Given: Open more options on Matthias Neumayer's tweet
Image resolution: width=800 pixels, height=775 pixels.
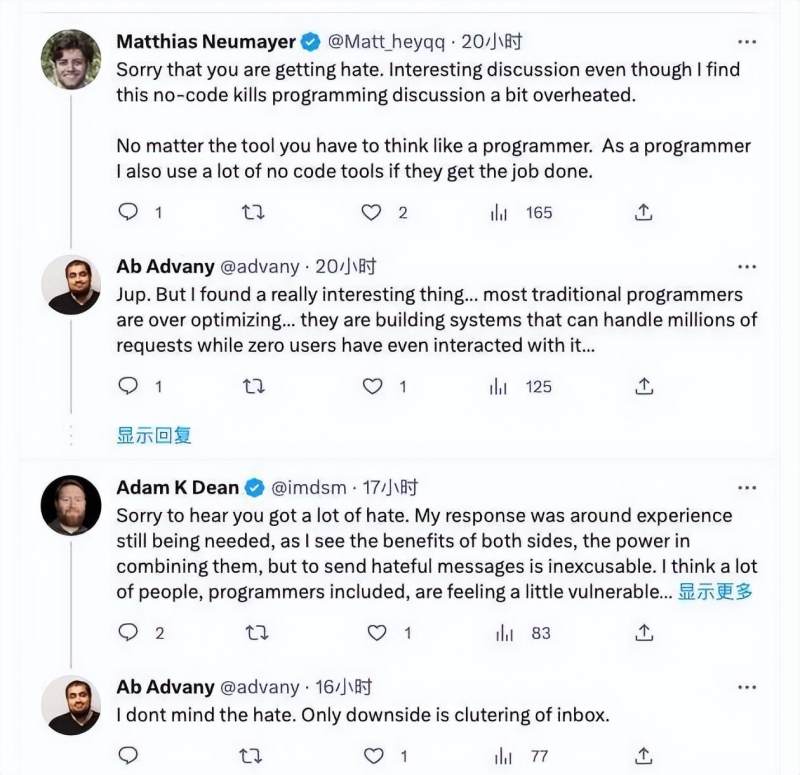Looking at the screenshot, I should tap(746, 42).
